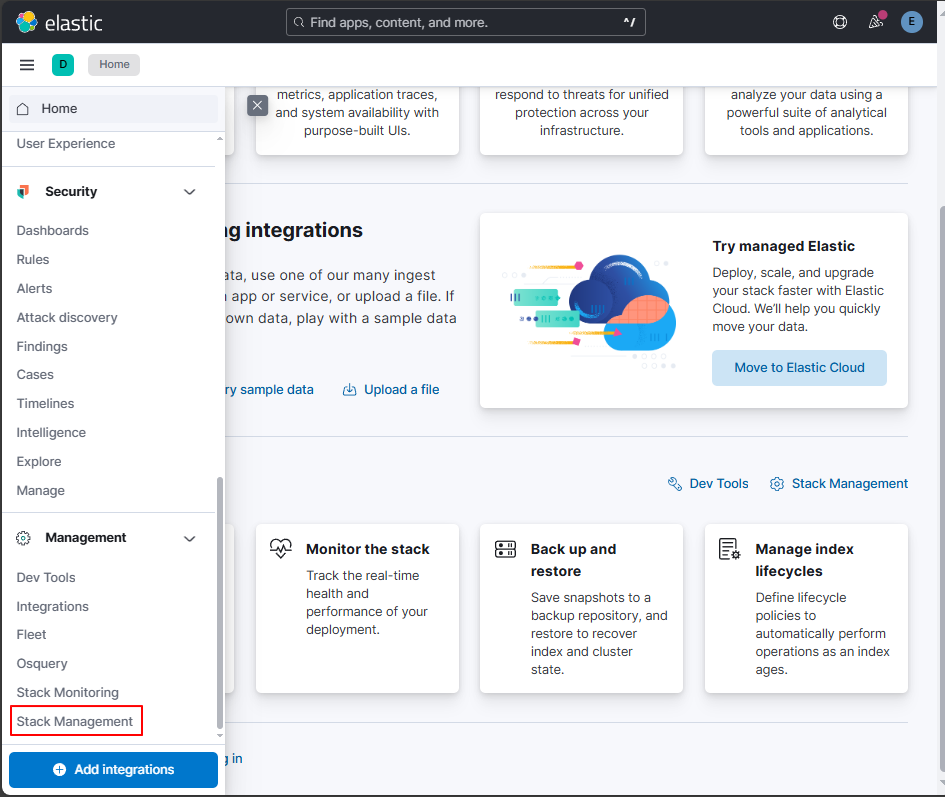Open Stack Management in side navigation
945x797 pixels.
pos(75,721)
